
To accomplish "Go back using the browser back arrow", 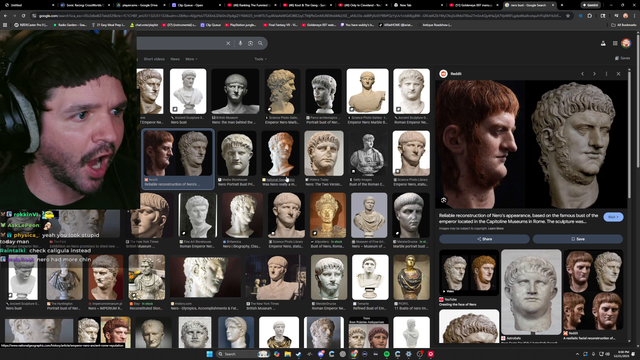I will 5,16.
